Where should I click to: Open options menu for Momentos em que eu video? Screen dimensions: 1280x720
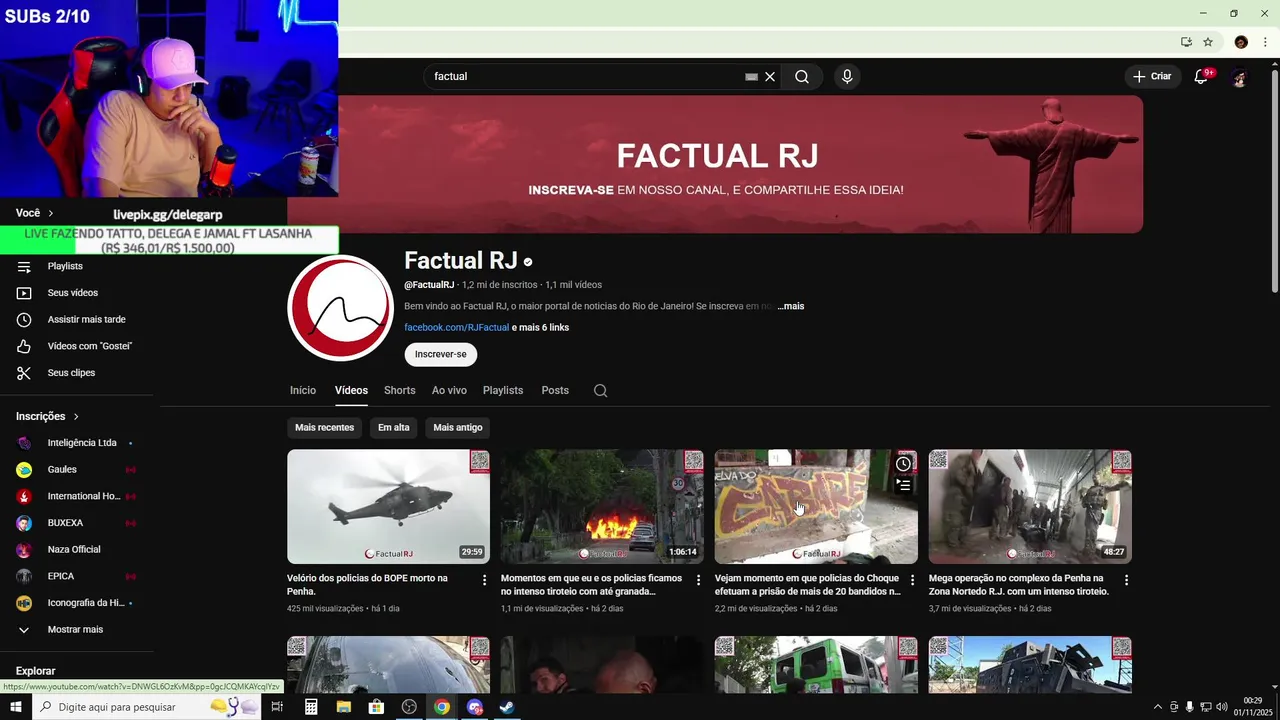[x=698, y=580]
